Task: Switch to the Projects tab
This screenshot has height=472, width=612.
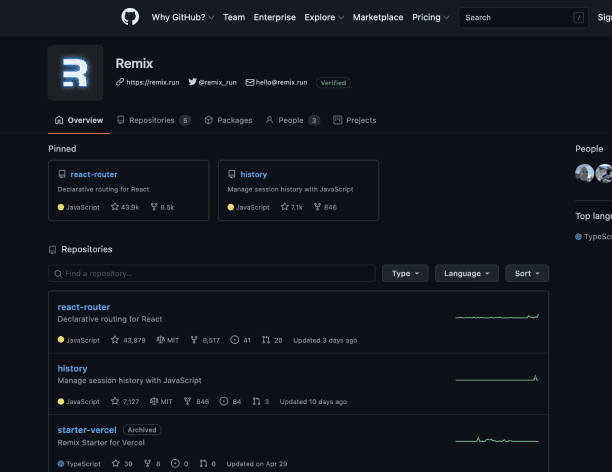Action: pos(354,120)
